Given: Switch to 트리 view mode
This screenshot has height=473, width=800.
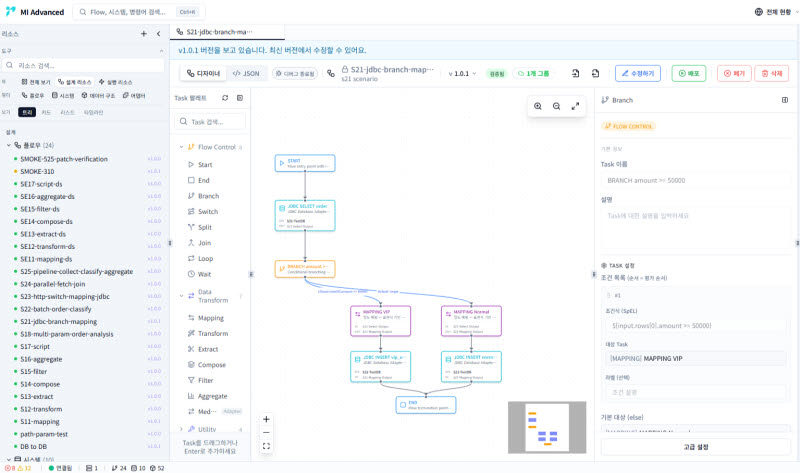Looking at the screenshot, I should (27, 112).
